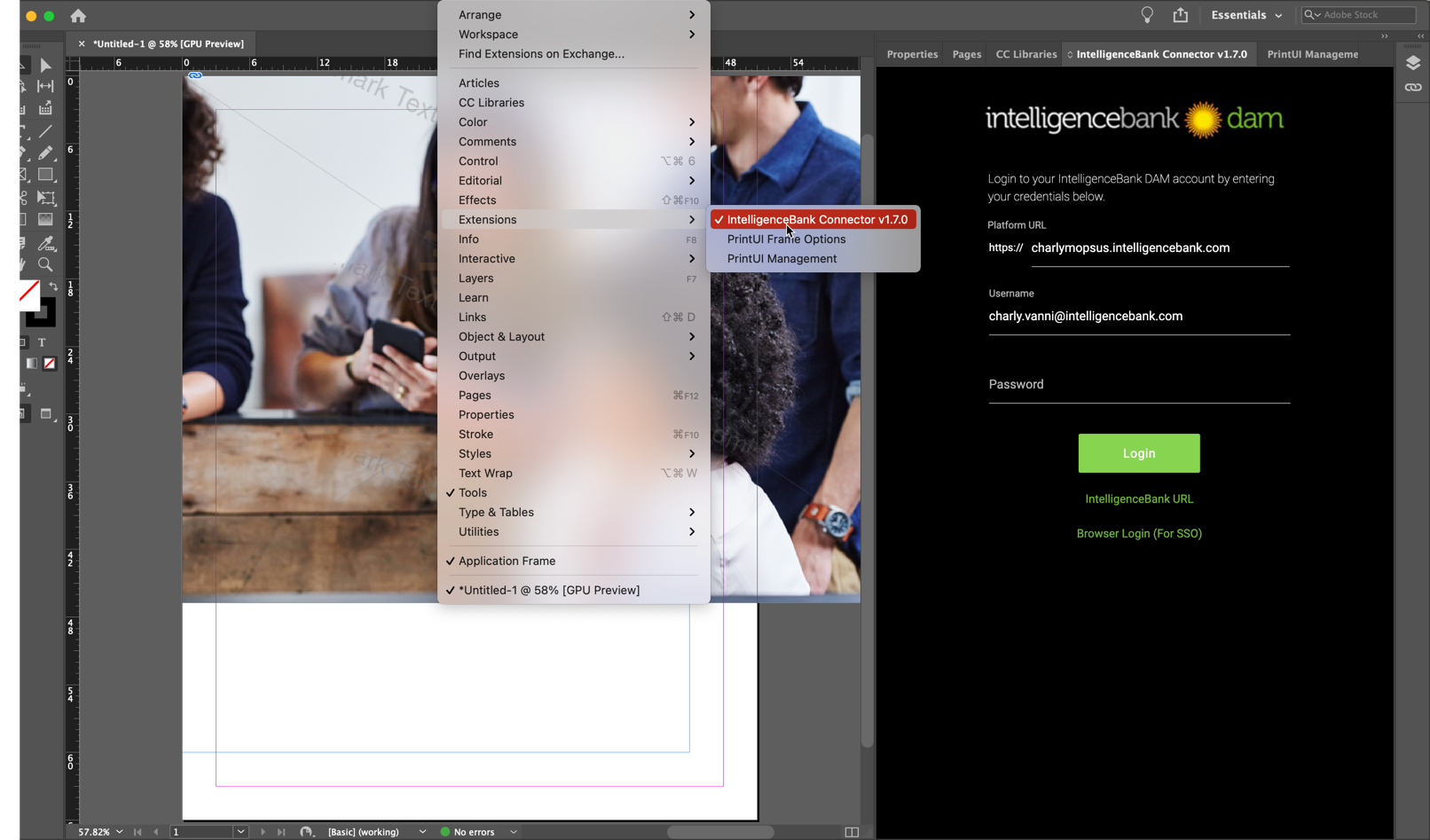Open Text Wrap from Window menu
The width and height of the screenshot is (1430, 840).
574,474
